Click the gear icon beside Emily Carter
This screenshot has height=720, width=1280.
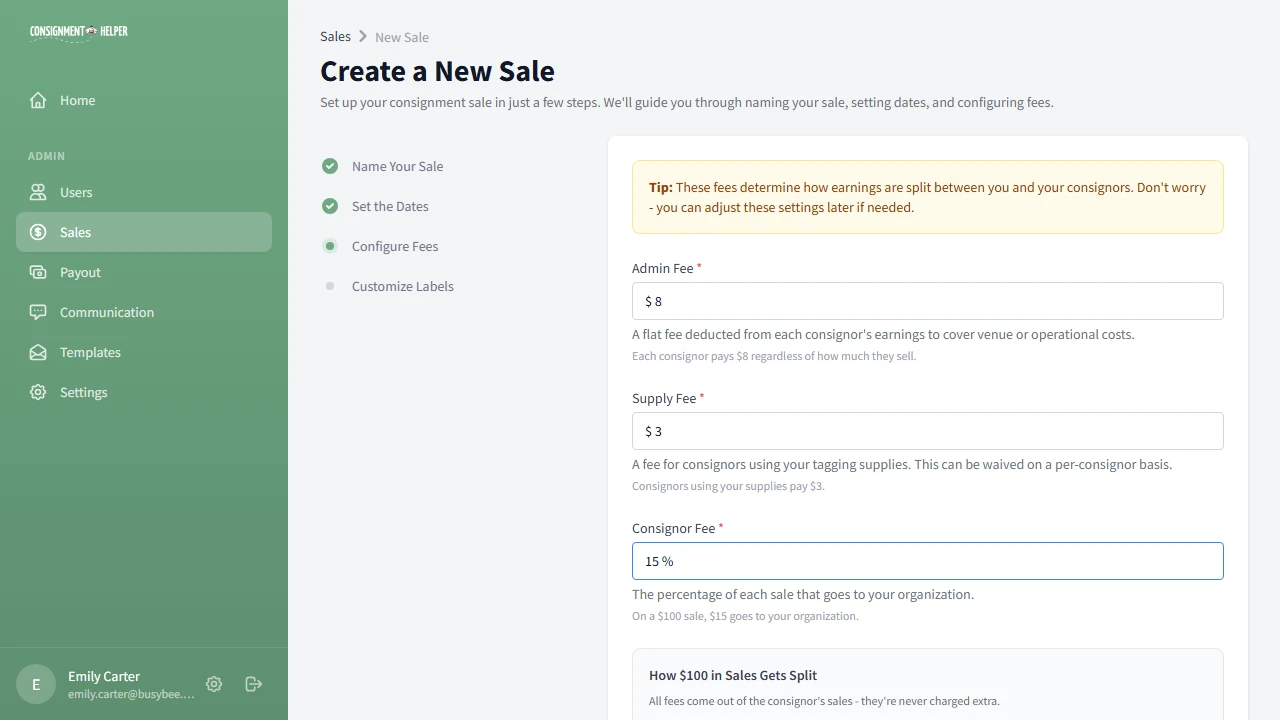pyautogui.click(x=213, y=684)
